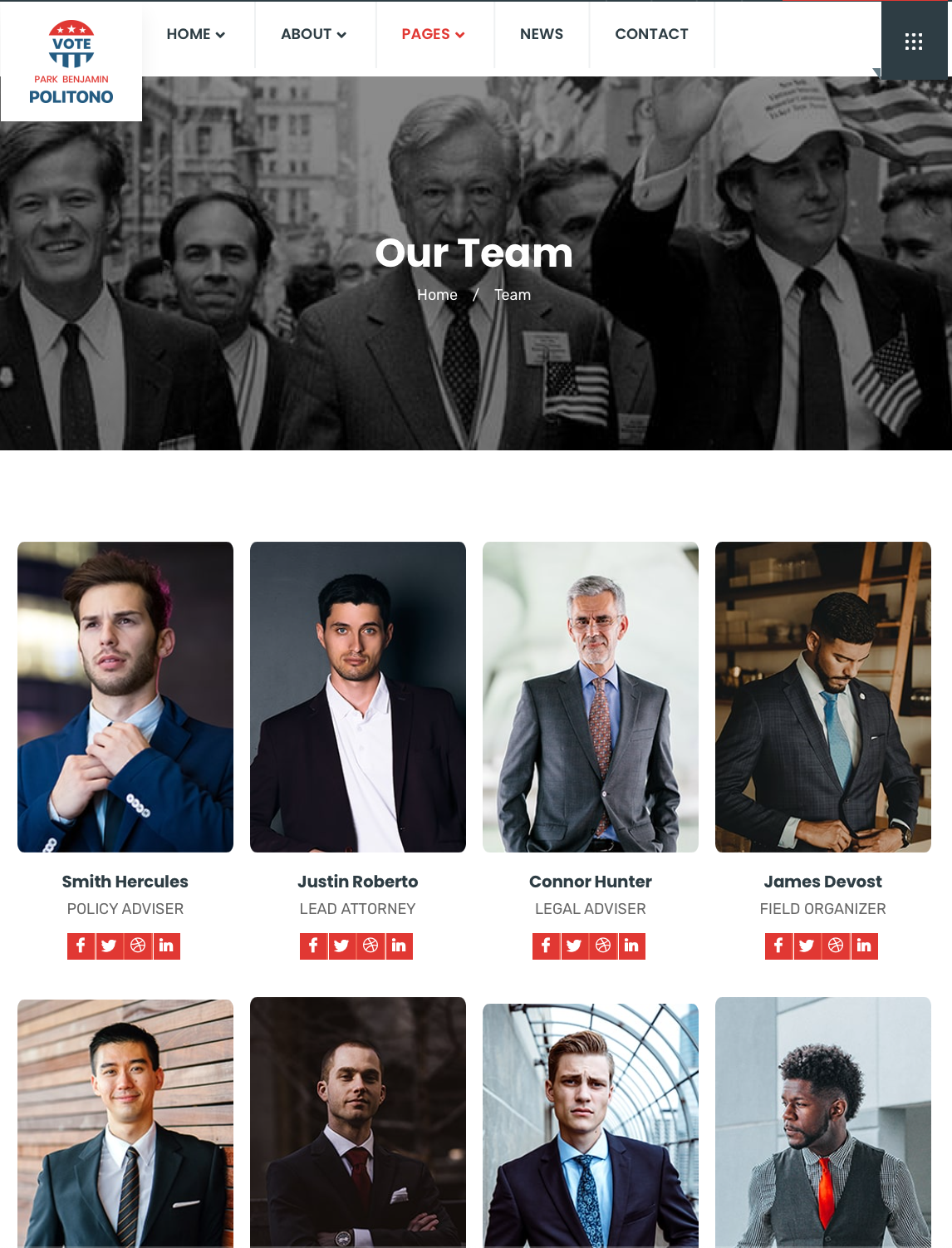Open Justin Roberto's Dribbble icon
952x1248 pixels.
click(x=370, y=946)
